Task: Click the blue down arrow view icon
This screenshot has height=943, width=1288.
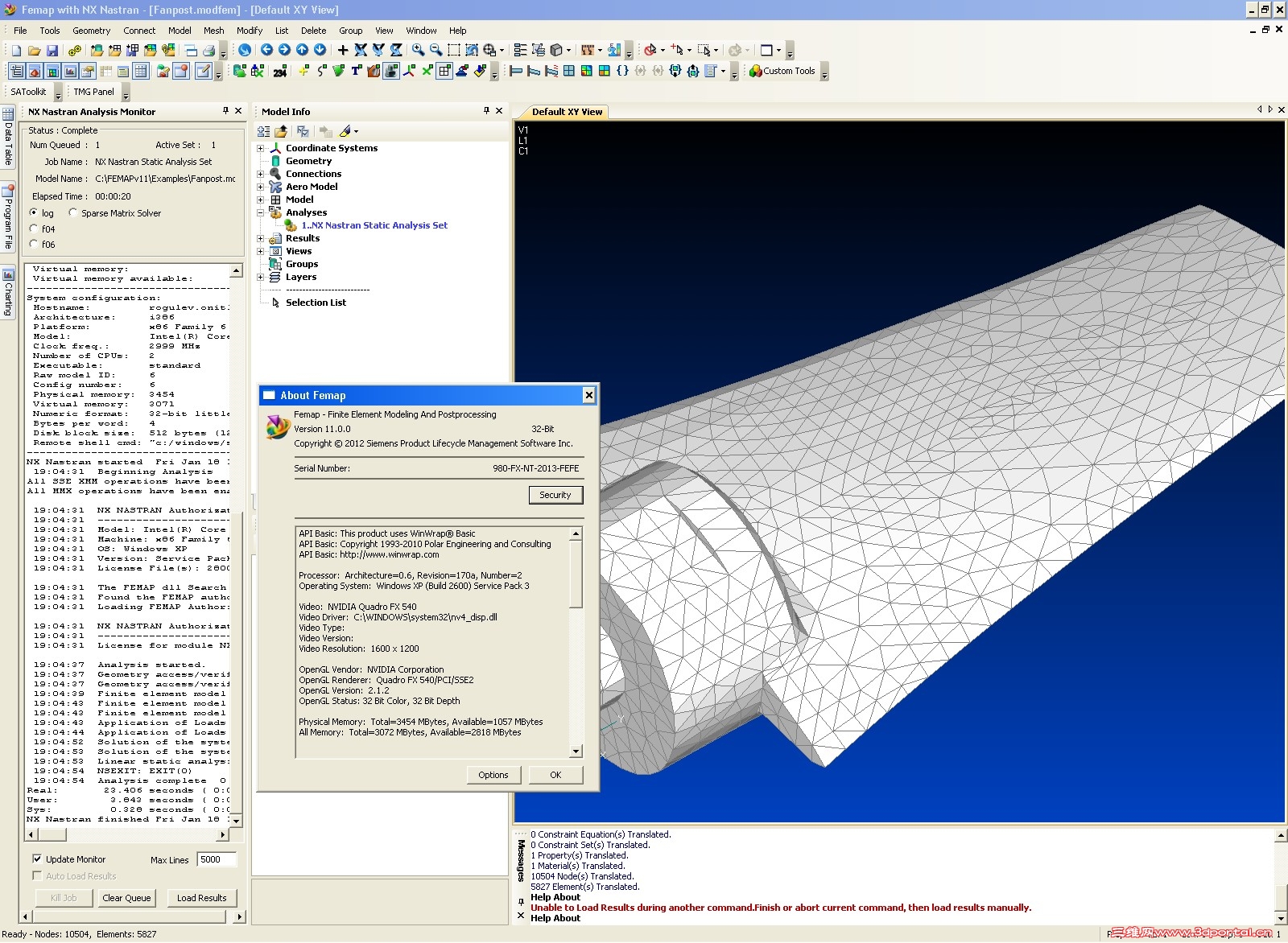Action: [x=320, y=50]
